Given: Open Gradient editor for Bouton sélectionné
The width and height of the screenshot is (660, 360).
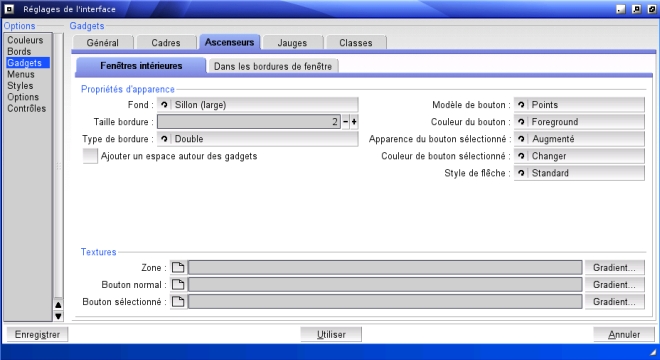Looking at the screenshot, I should click(614, 301).
